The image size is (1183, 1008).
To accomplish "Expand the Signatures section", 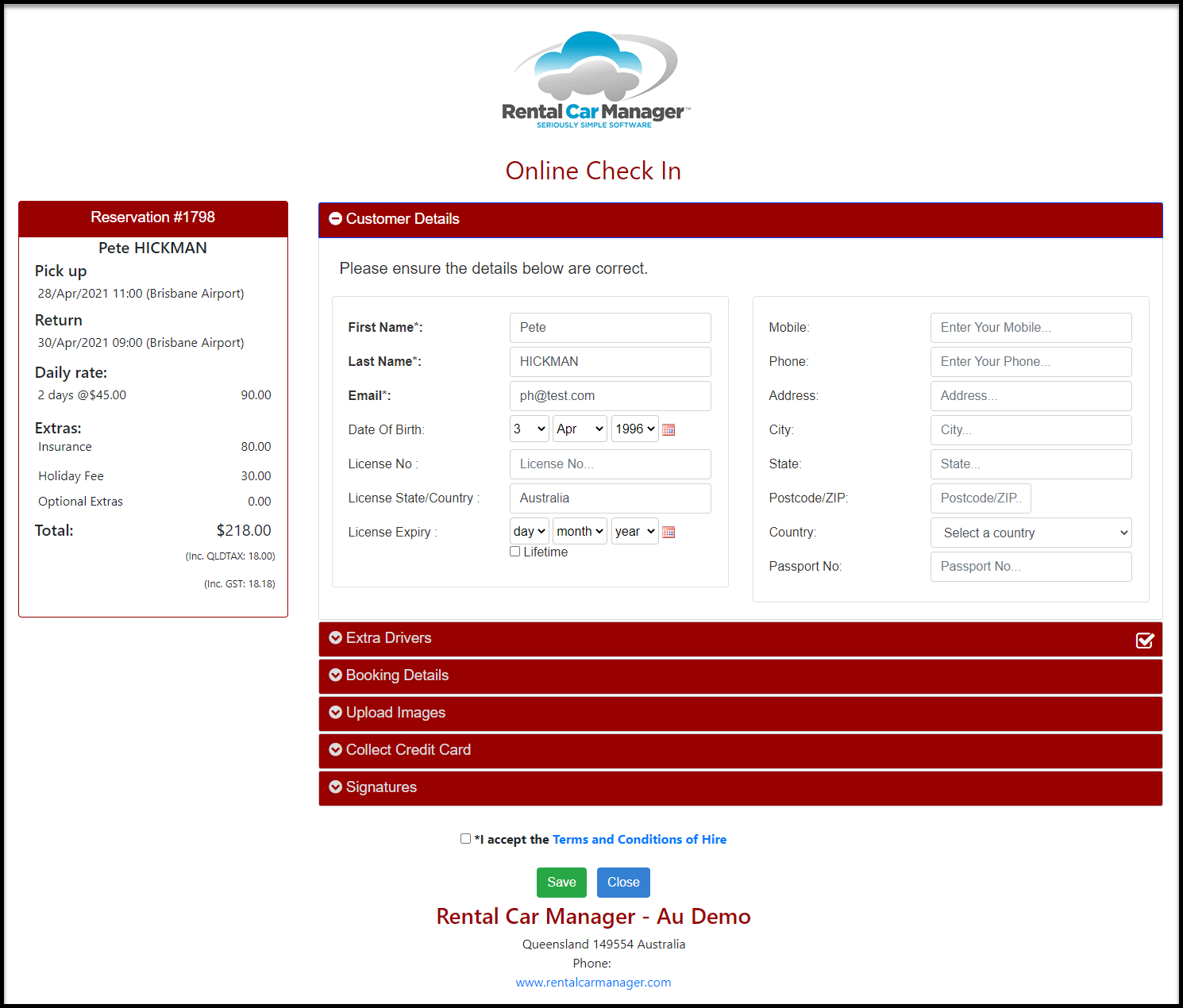I will pos(741,788).
